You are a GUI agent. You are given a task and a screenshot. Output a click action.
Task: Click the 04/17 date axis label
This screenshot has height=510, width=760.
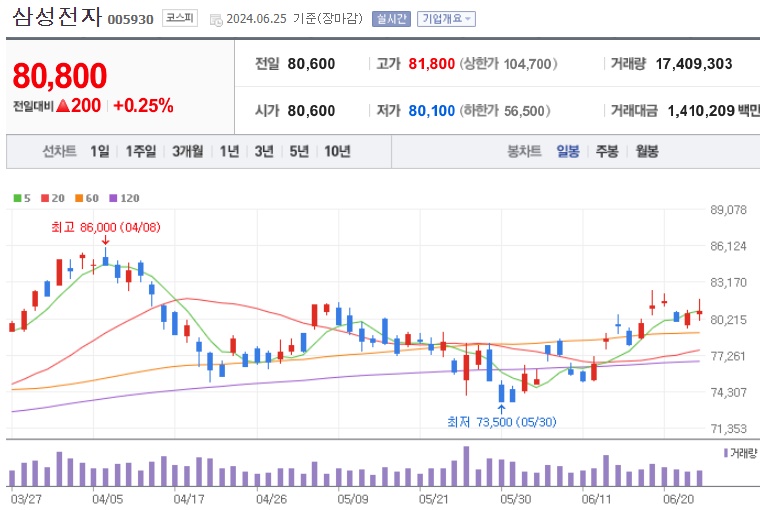(189, 499)
